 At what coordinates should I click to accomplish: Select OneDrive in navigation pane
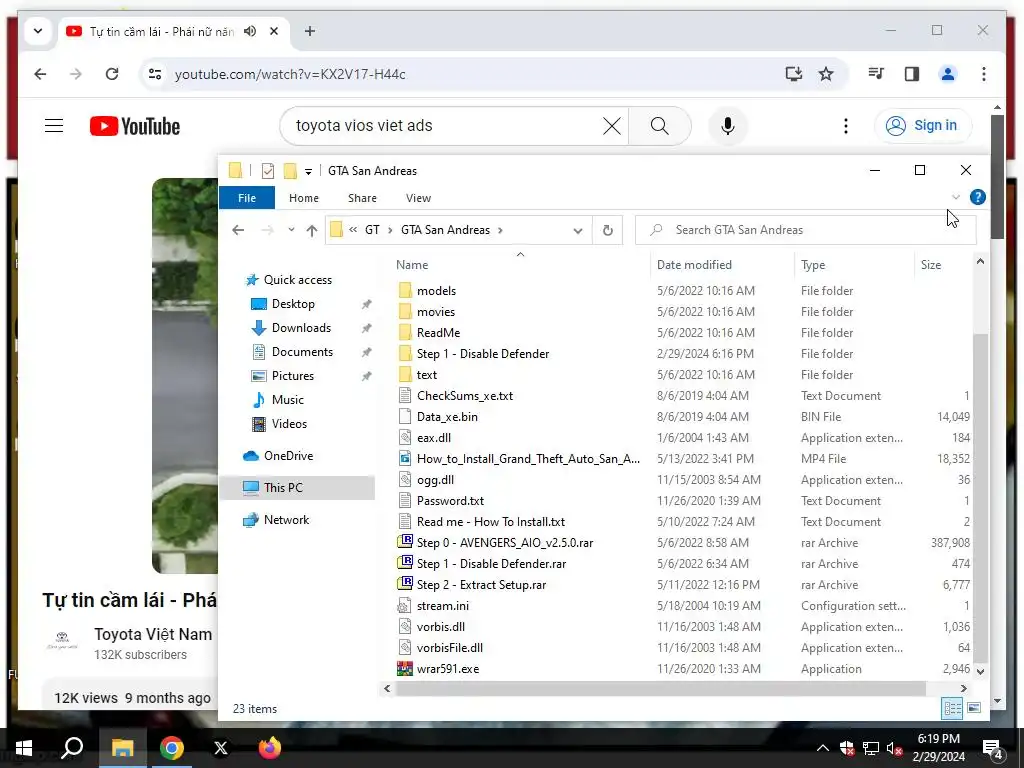point(288,456)
